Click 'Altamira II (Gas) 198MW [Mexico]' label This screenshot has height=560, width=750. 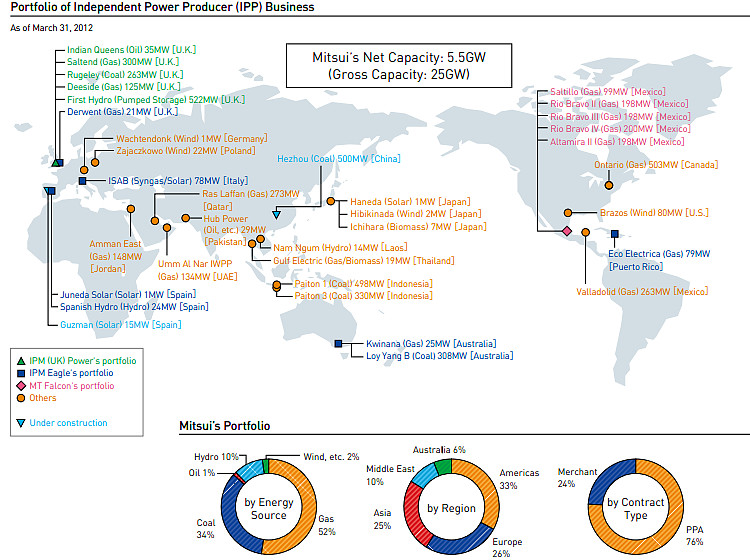617,142
